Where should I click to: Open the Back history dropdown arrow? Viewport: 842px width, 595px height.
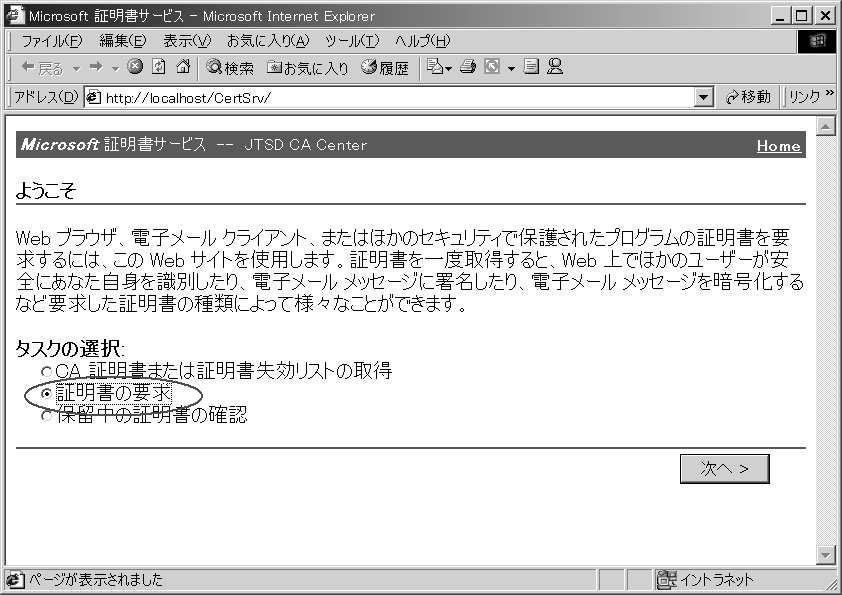click(x=76, y=69)
